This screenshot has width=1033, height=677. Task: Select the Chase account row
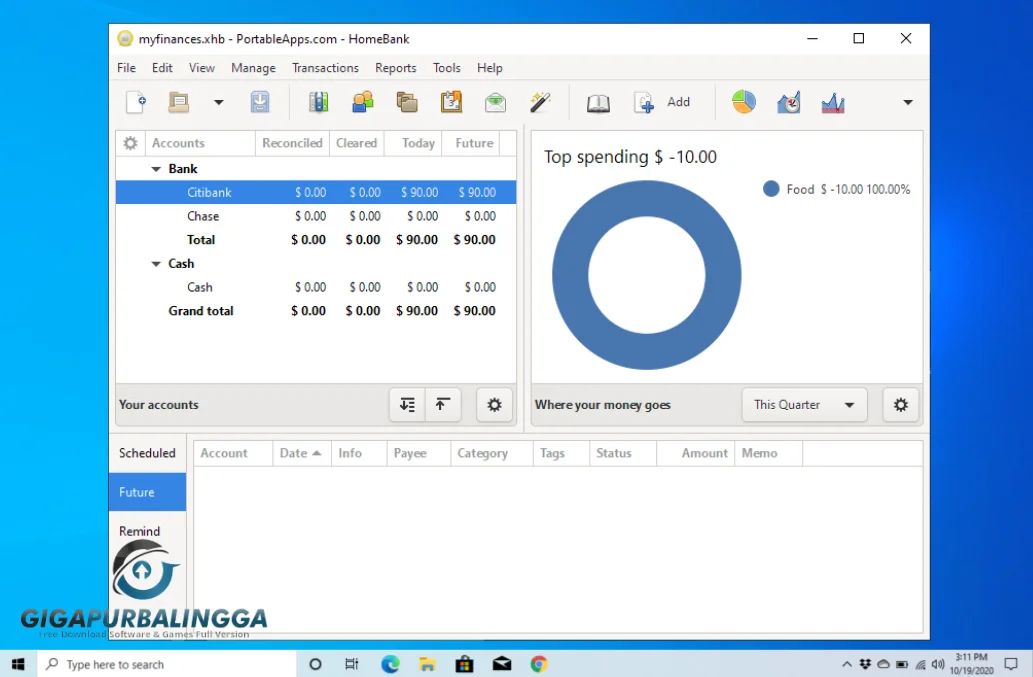(203, 216)
